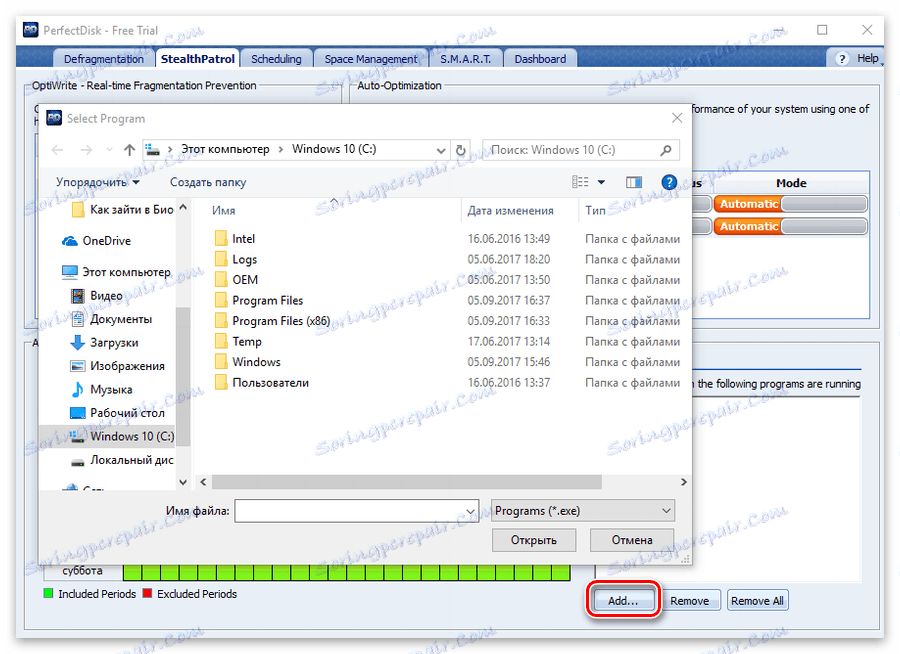Open the Dashboard tab
The image size is (900, 654).
coord(540,59)
